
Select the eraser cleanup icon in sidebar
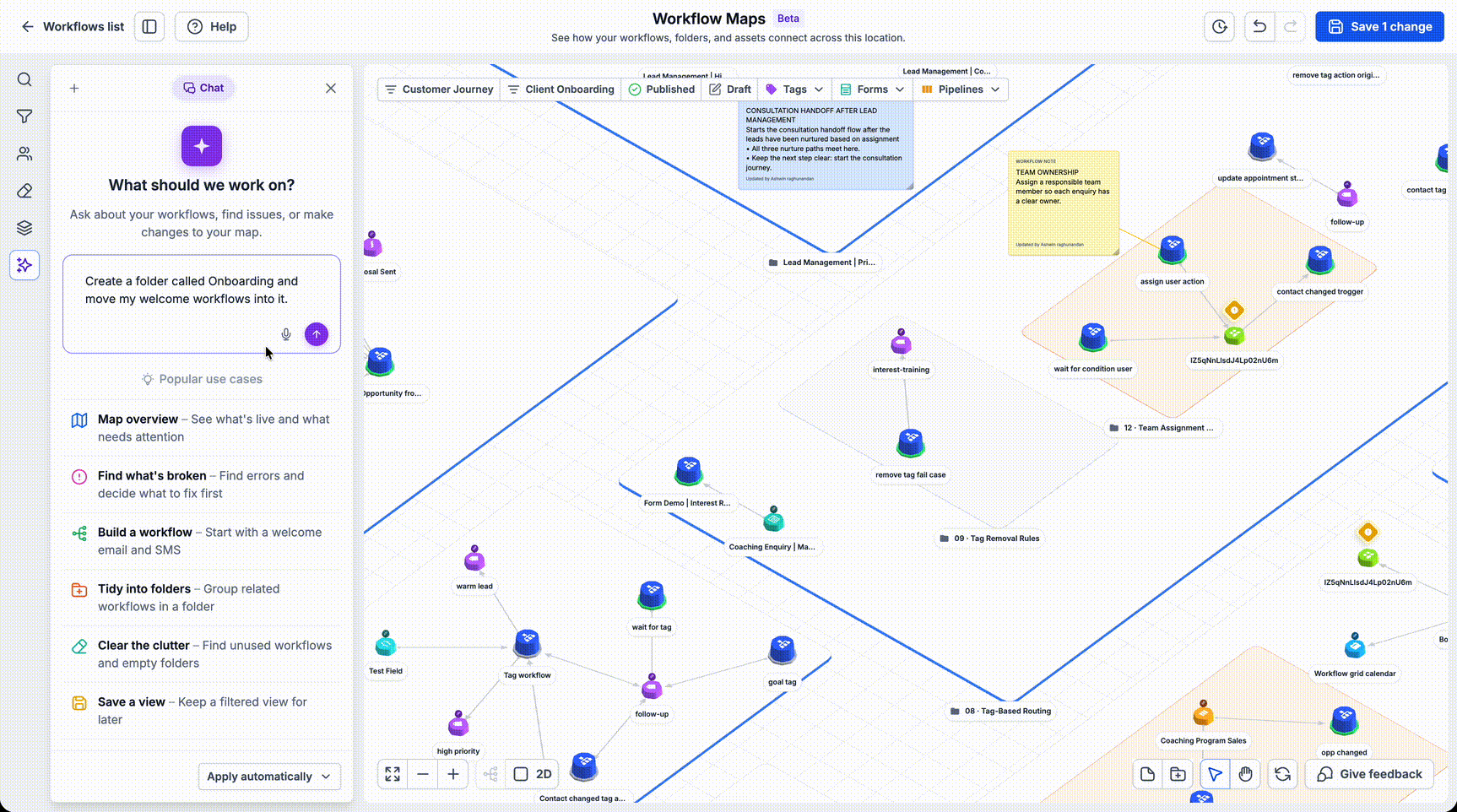coord(24,191)
